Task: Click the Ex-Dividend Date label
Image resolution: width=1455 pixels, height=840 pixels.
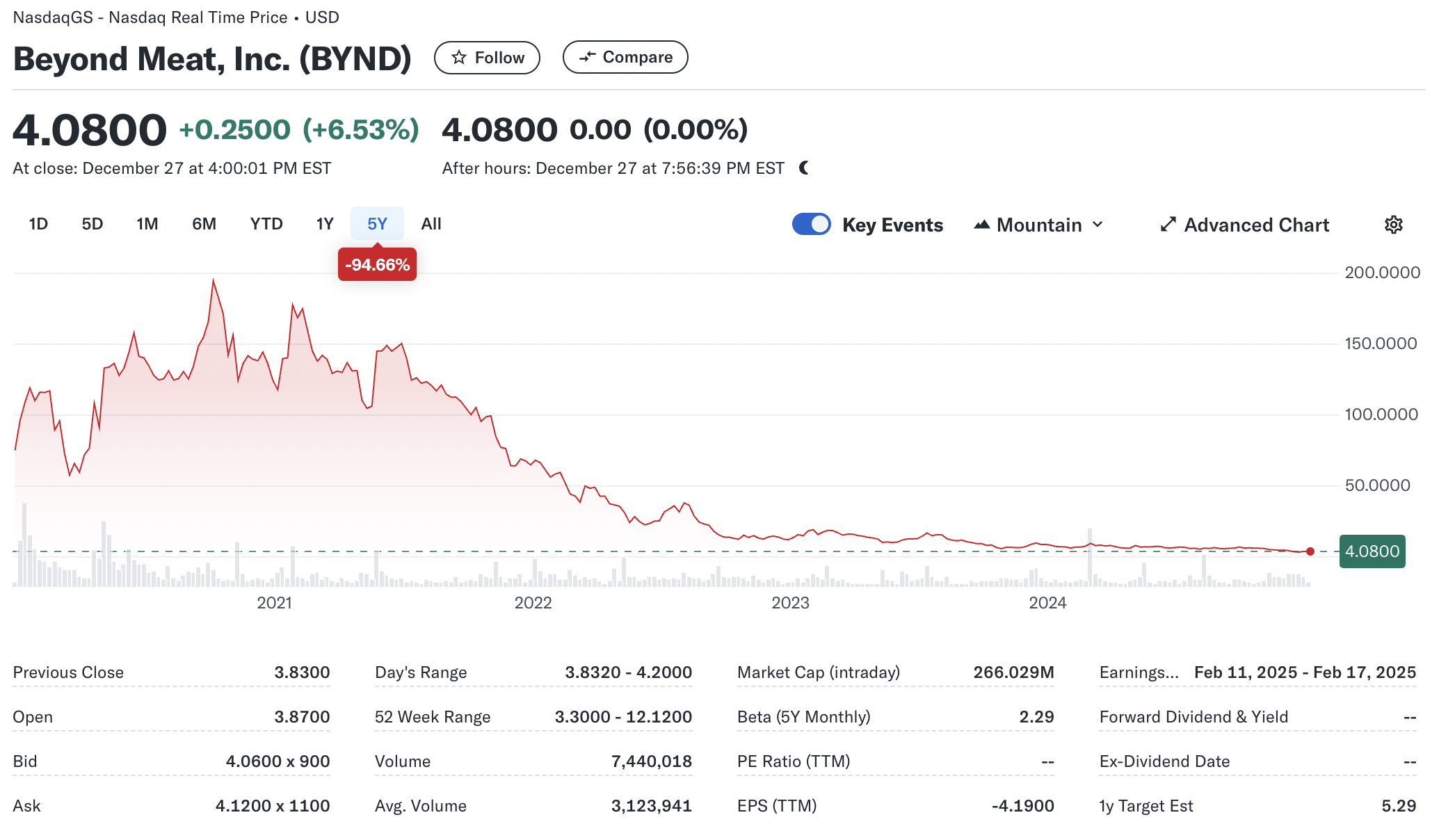Action: (1164, 761)
